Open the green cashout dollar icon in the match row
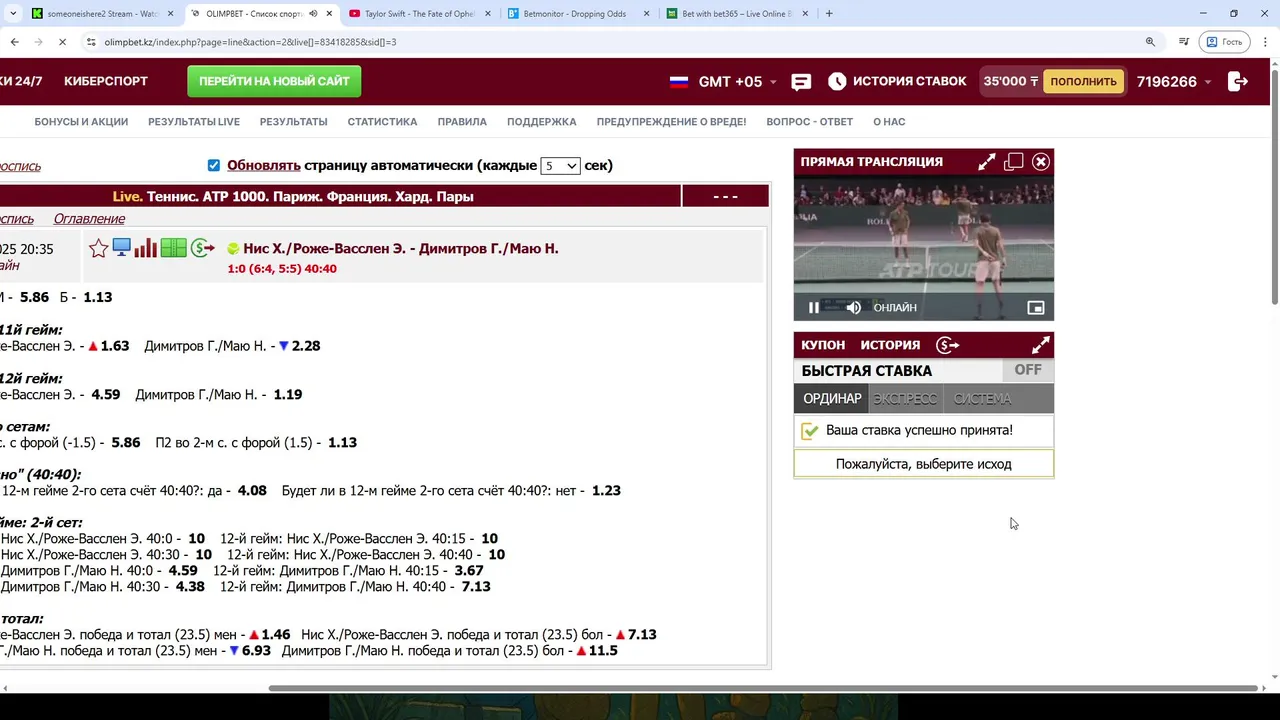The width and height of the screenshot is (1280, 720). tap(203, 248)
